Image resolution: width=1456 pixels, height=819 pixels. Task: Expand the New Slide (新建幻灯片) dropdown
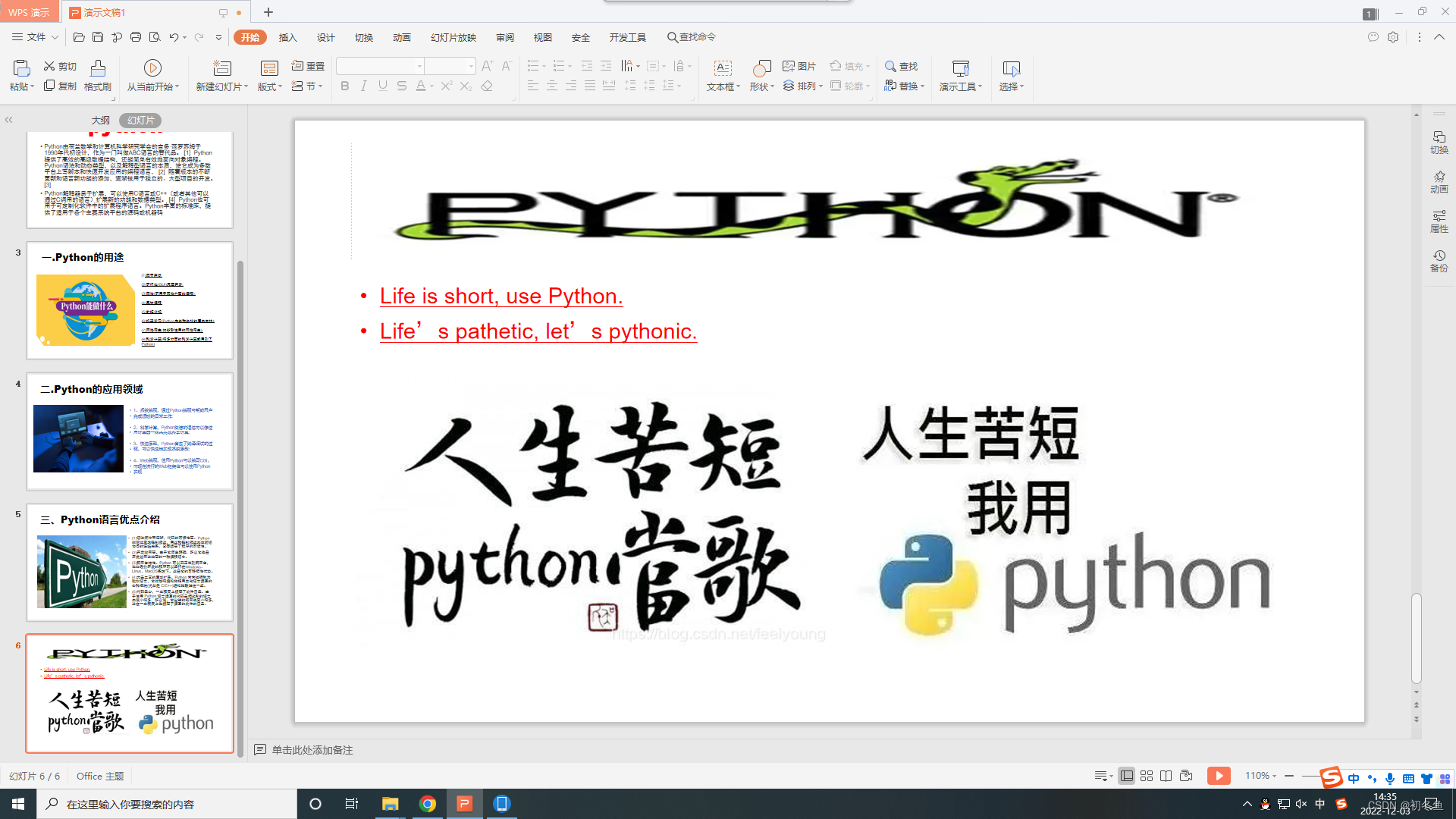point(246,87)
